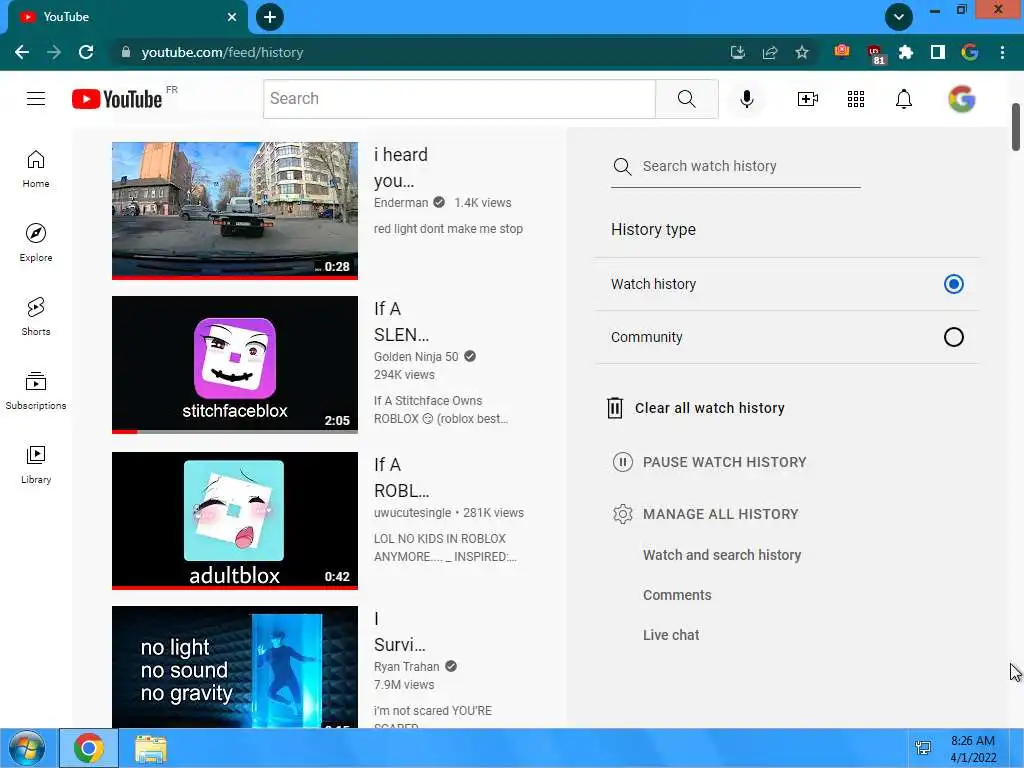Viewport: 1024px width, 768px height.
Task: Open Library in sidebar
Action: click(x=36, y=464)
